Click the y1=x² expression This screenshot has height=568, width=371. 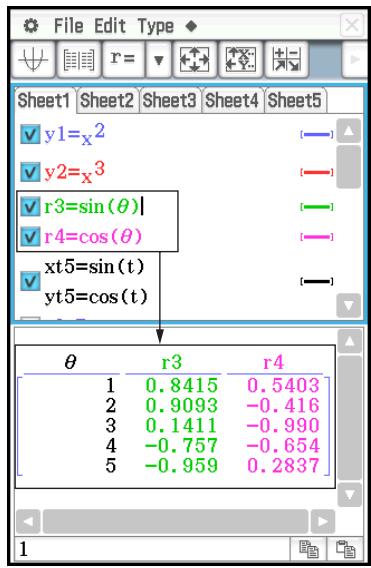click(75, 134)
